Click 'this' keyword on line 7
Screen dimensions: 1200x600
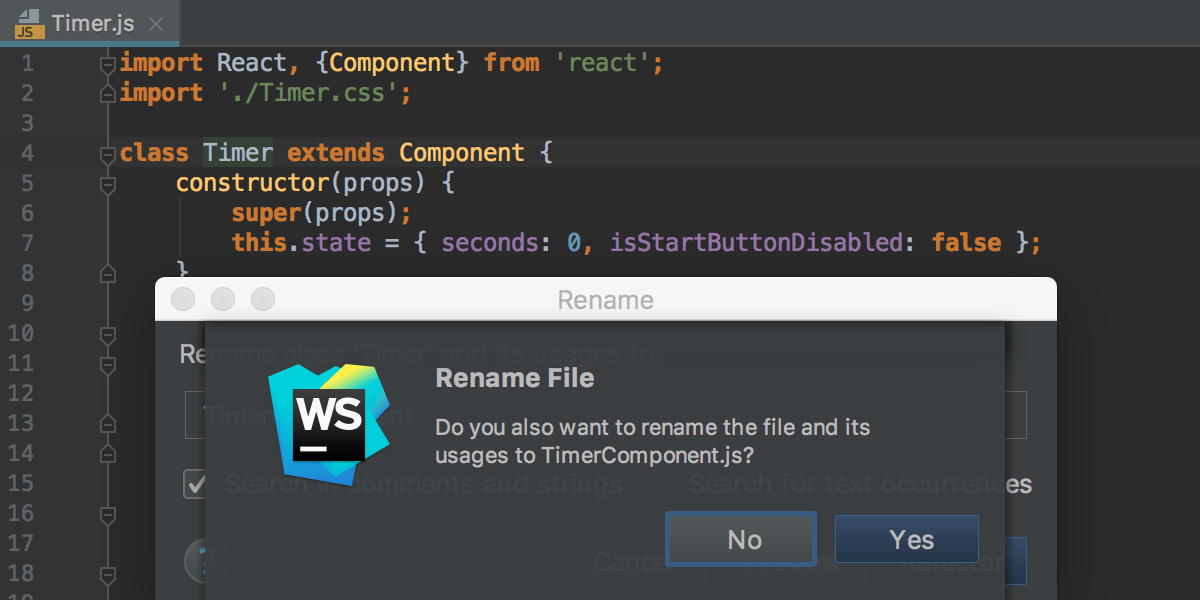click(x=259, y=243)
